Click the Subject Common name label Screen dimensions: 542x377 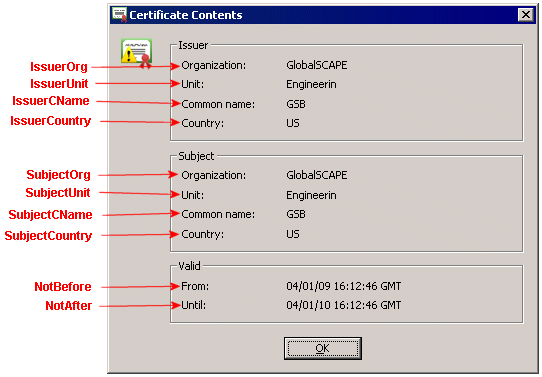coord(218,214)
